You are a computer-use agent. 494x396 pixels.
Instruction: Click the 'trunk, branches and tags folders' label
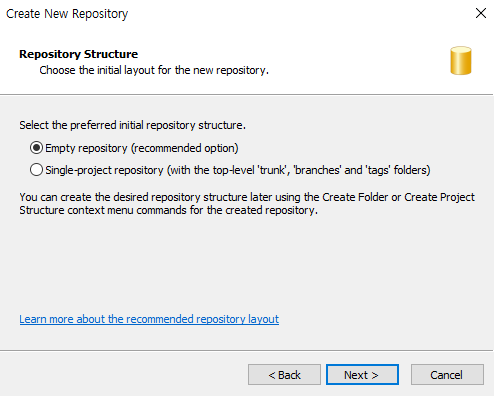tap(238, 170)
